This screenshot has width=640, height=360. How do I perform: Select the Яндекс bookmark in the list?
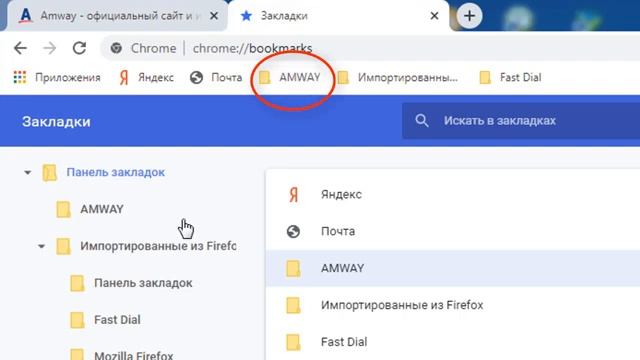[453, 195]
